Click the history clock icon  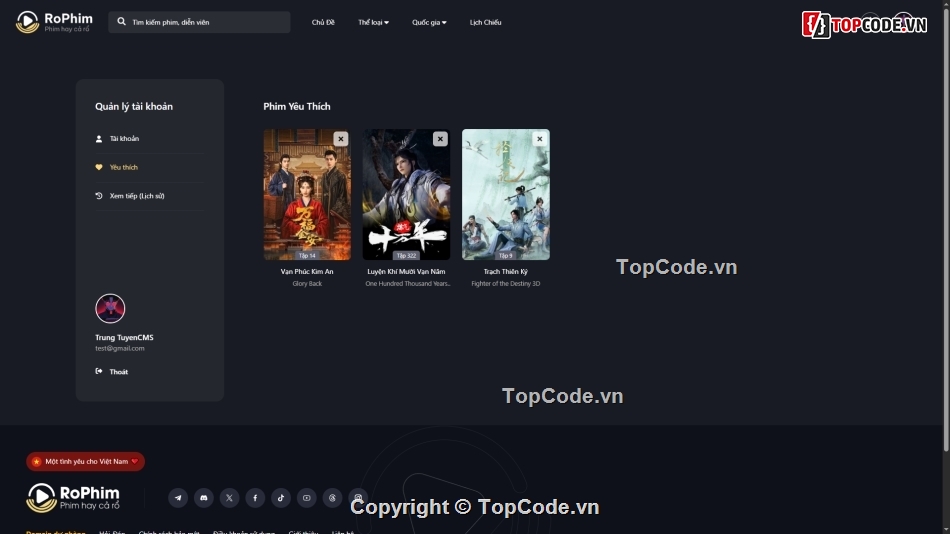tap(99, 196)
